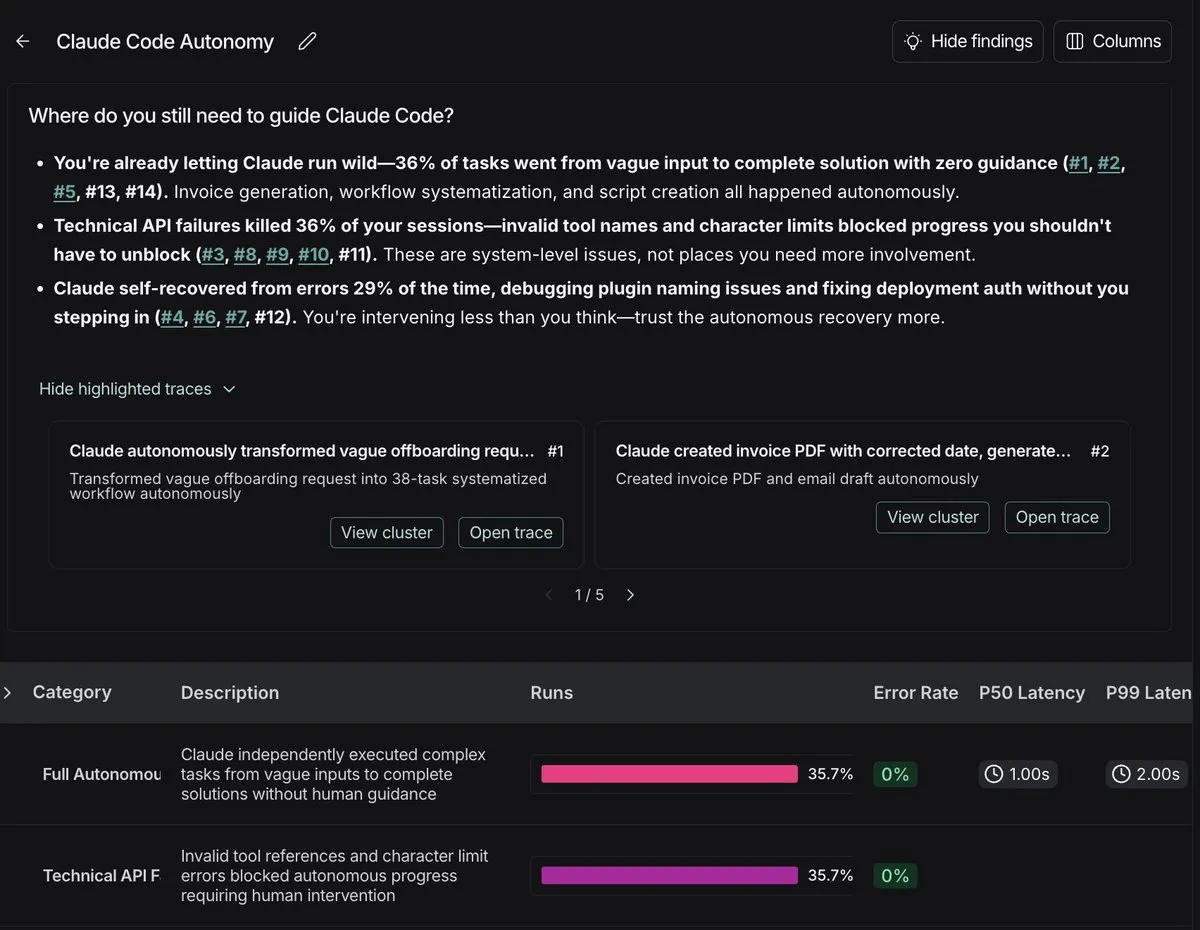Viewport: 1200px width, 930px height.
Task: Click Full Autonomous row description text
Action: coord(333,774)
